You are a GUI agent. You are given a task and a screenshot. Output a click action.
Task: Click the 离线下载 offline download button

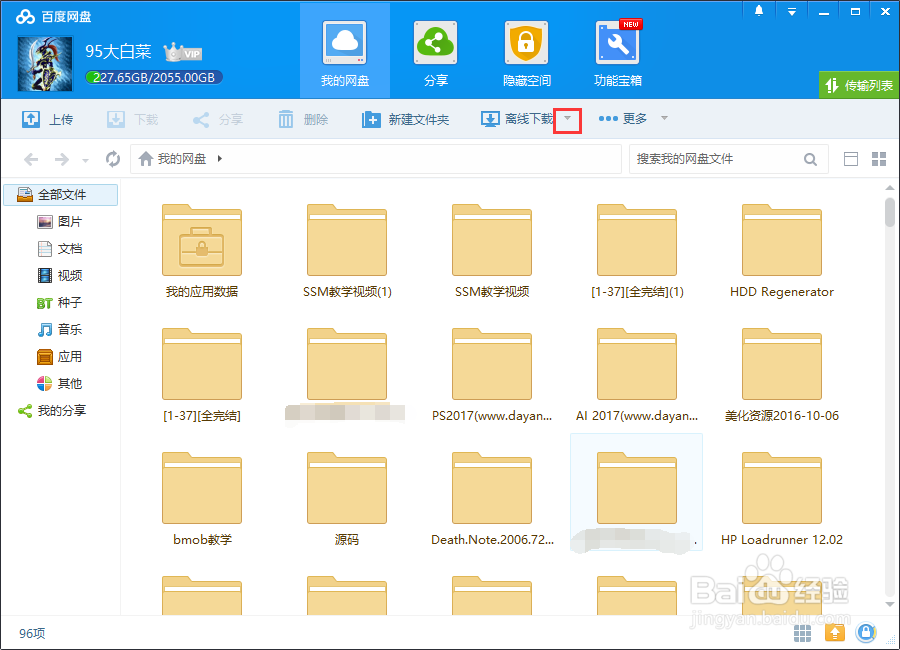517,119
